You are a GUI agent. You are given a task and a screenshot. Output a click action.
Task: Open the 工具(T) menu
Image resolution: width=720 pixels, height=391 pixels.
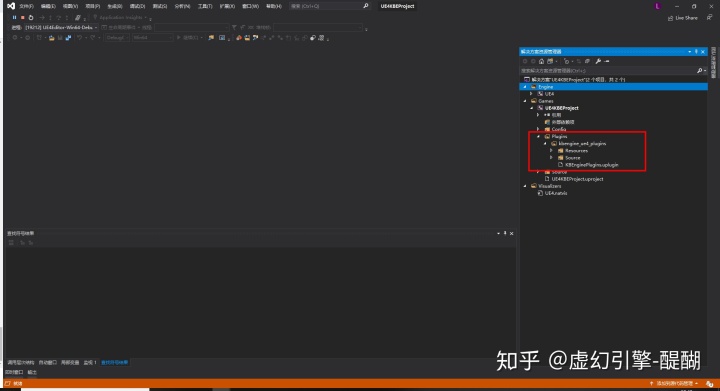point(205,6)
